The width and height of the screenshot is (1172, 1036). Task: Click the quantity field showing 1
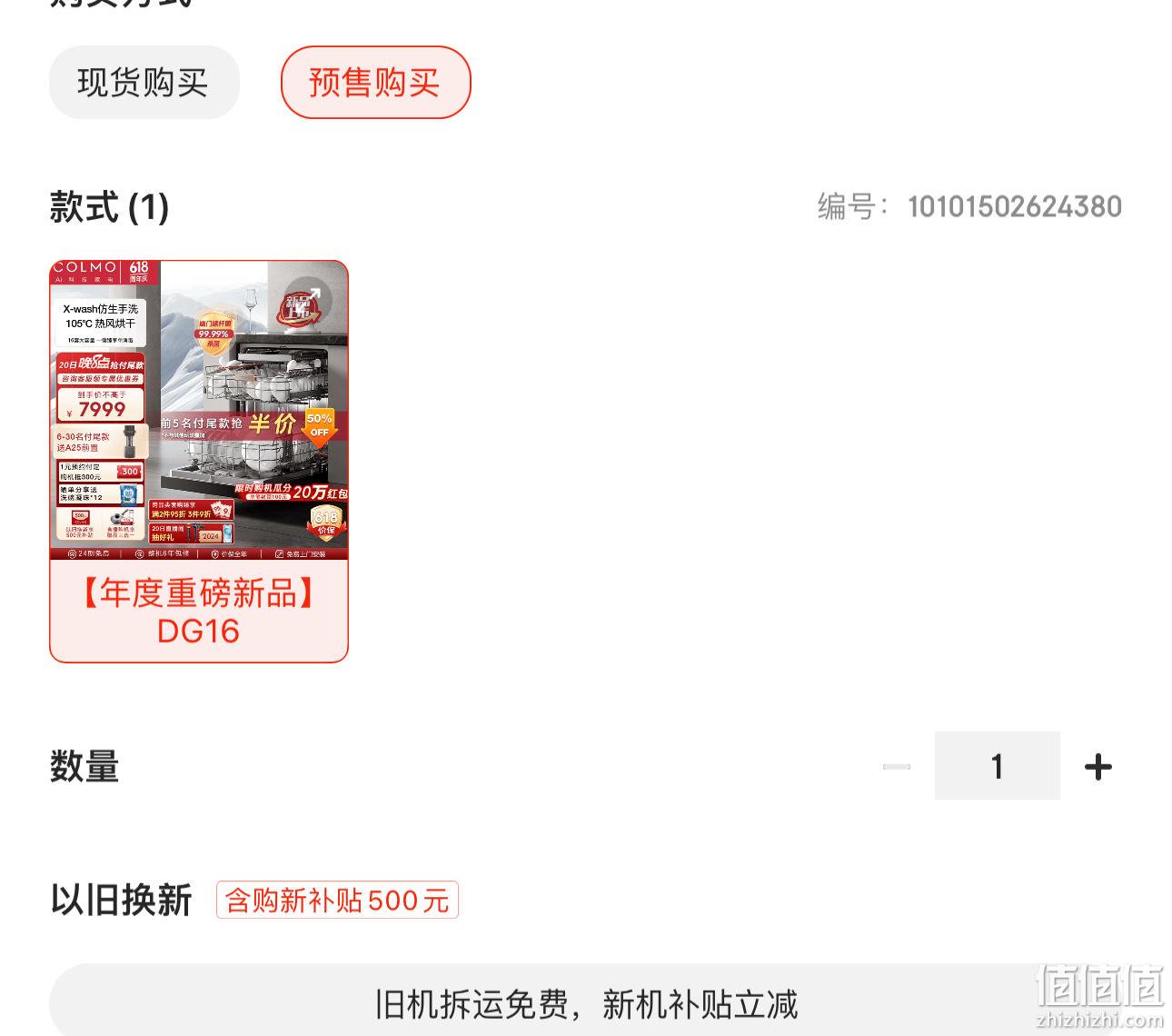click(x=997, y=766)
